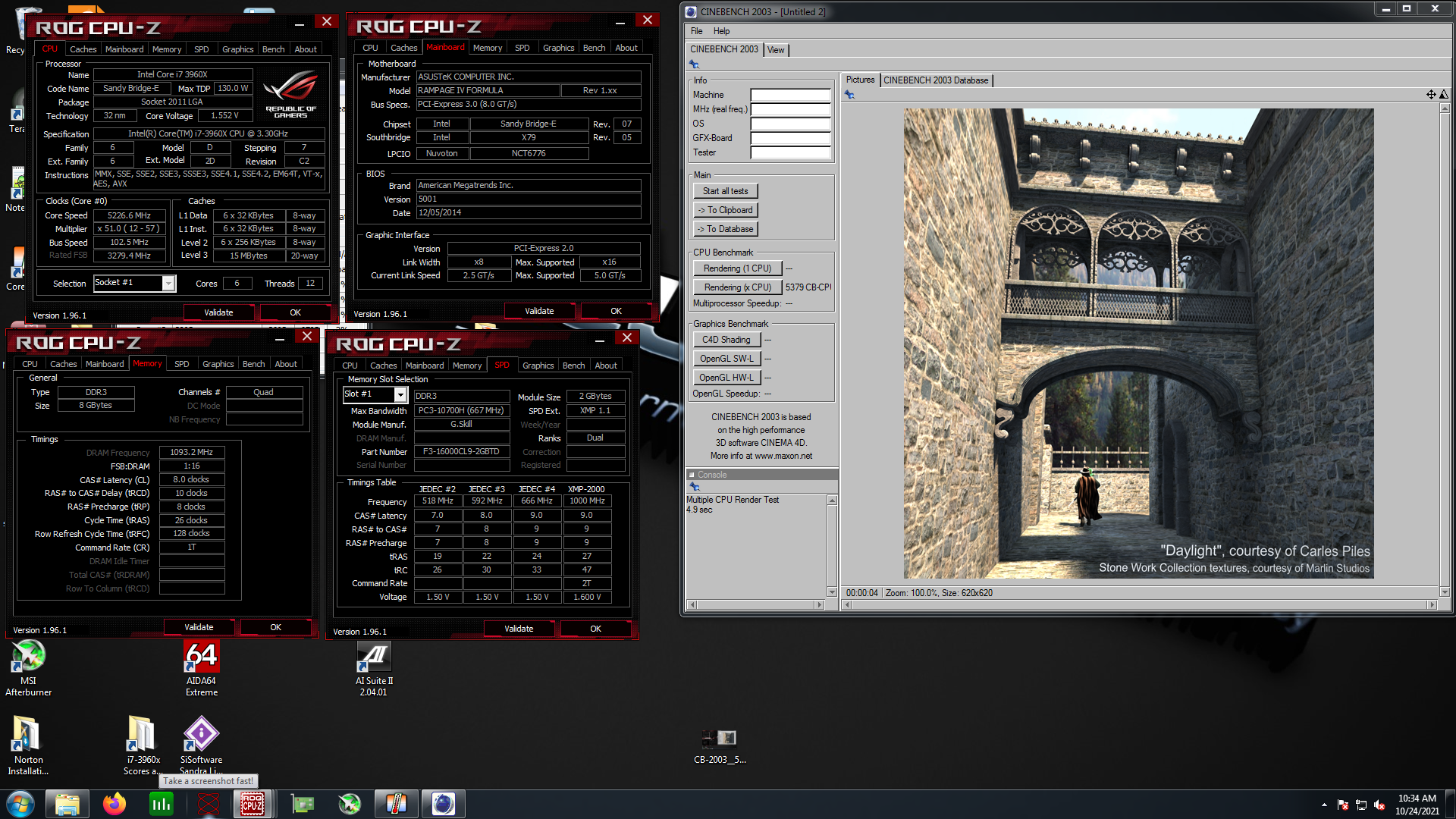Open About tab in the CPU-Z SPD window
The height and width of the screenshot is (819, 1456).
point(605,366)
